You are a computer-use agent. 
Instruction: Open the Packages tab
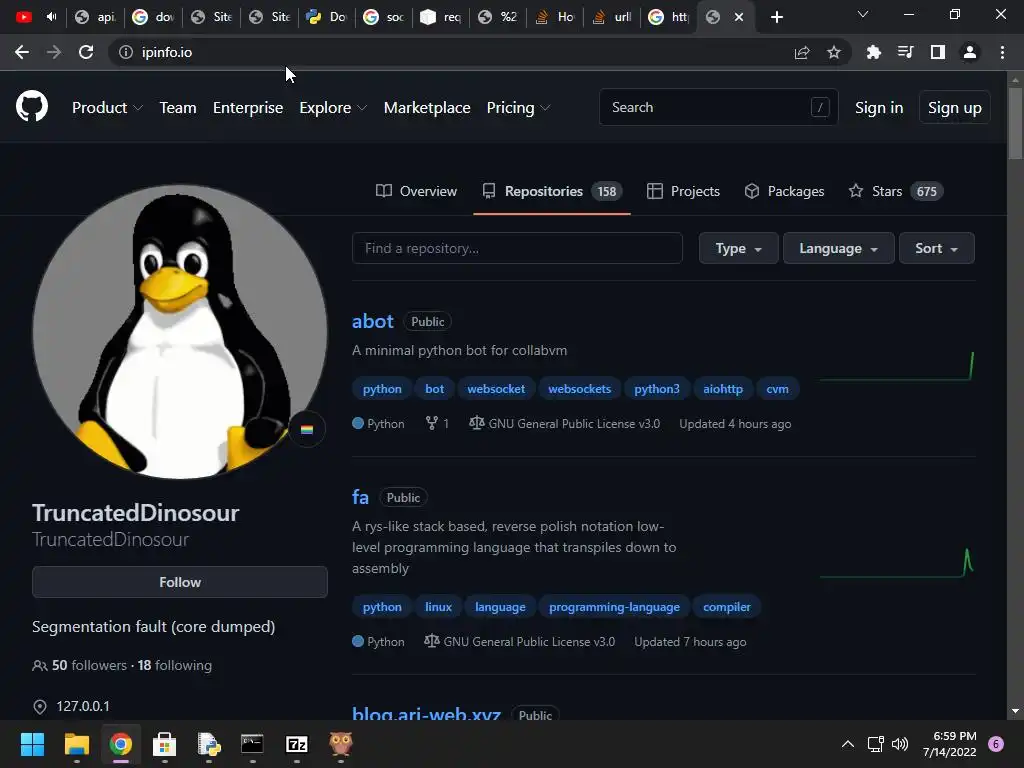tap(784, 191)
